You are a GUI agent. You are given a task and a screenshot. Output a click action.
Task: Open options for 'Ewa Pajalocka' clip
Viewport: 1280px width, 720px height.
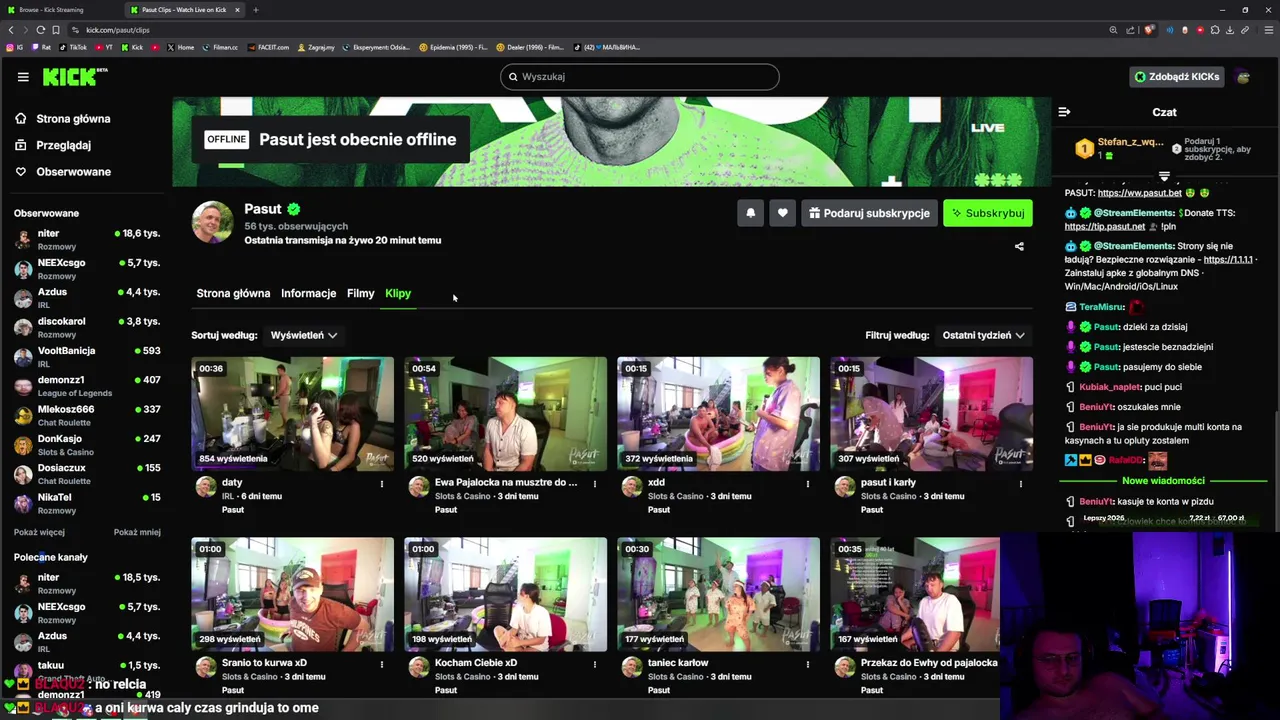click(x=594, y=484)
